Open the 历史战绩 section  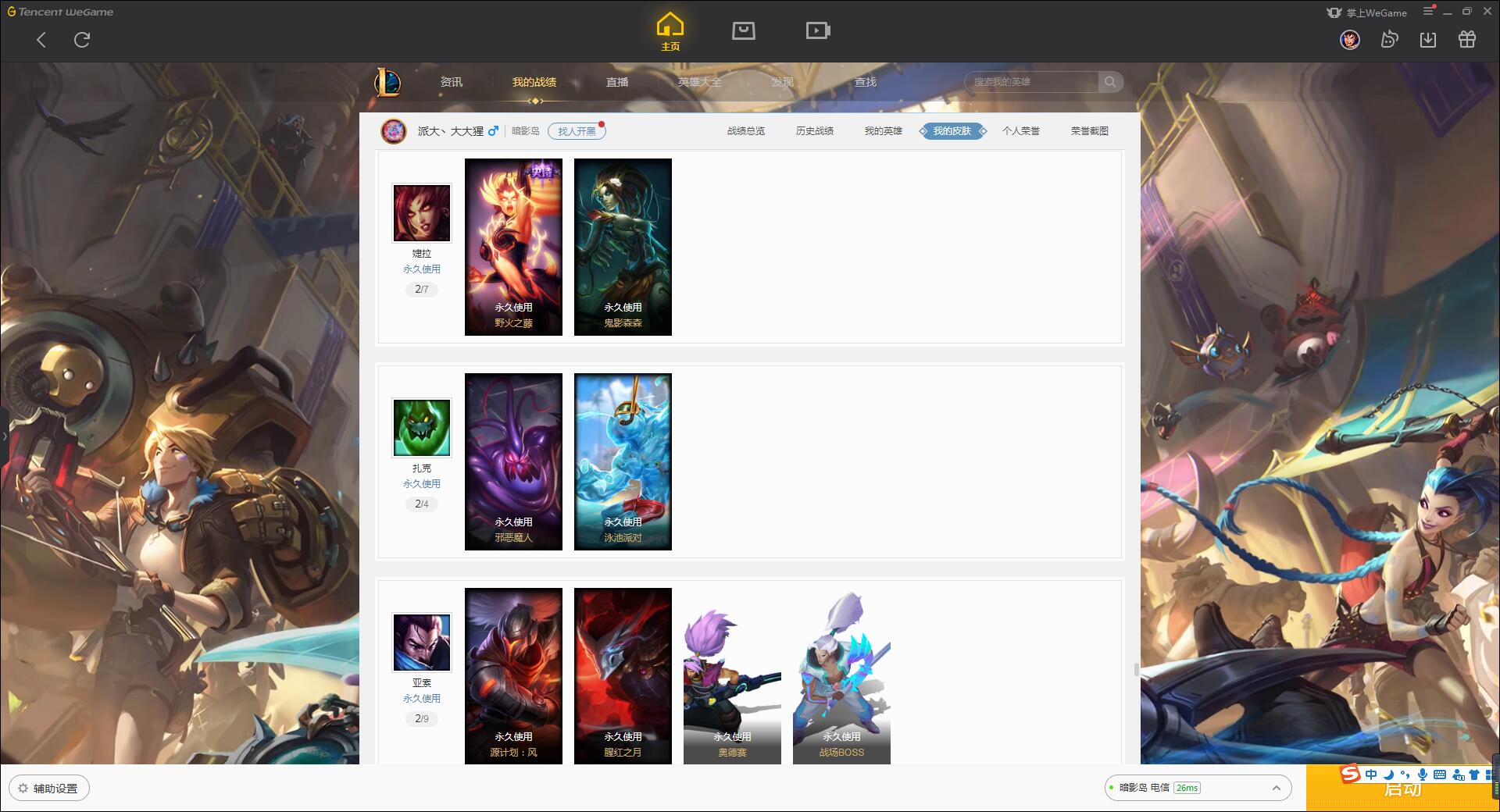point(815,131)
